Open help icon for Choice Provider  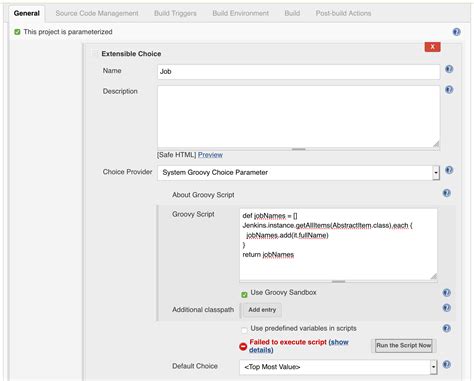tap(449, 170)
